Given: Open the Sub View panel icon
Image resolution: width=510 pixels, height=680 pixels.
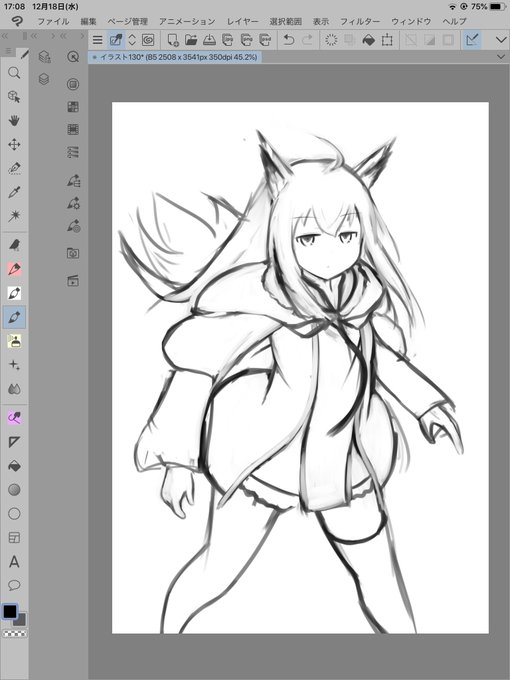Looking at the screenshot, I should click(x=73, y=84).
